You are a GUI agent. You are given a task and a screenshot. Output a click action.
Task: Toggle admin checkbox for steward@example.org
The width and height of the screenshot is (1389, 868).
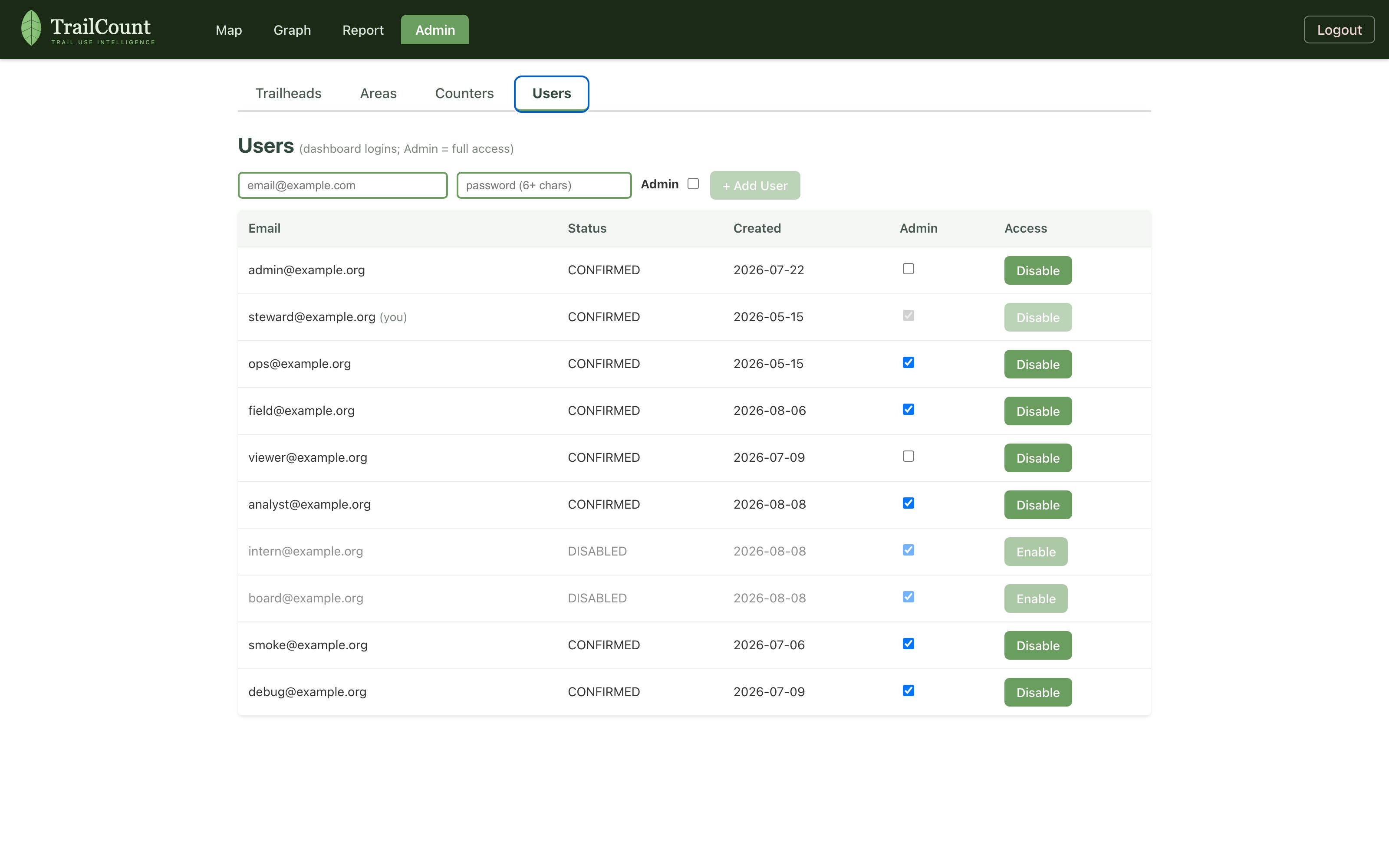(908, 316)
